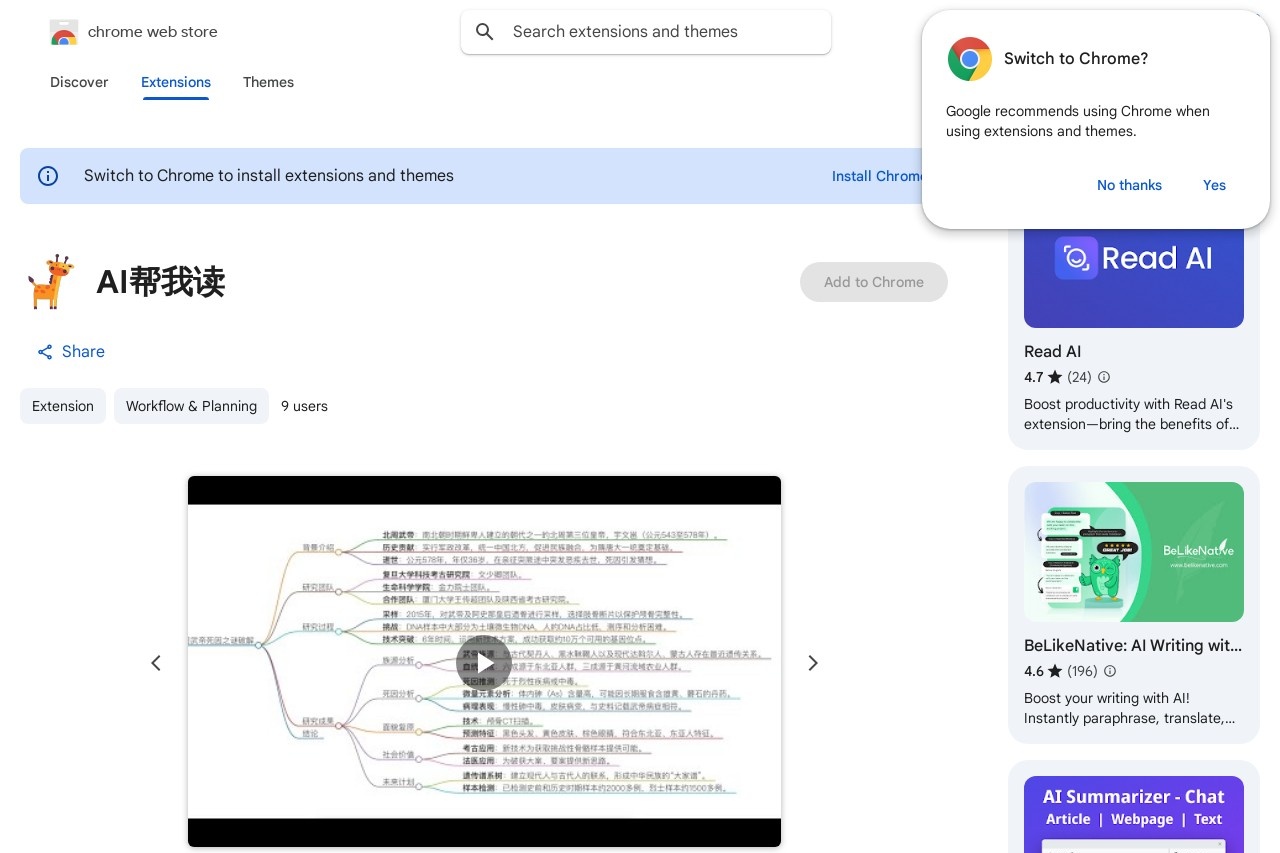Dismiss the popup with No thanks
Viewport: 1280px width, 853px height.
point(1129,185)
